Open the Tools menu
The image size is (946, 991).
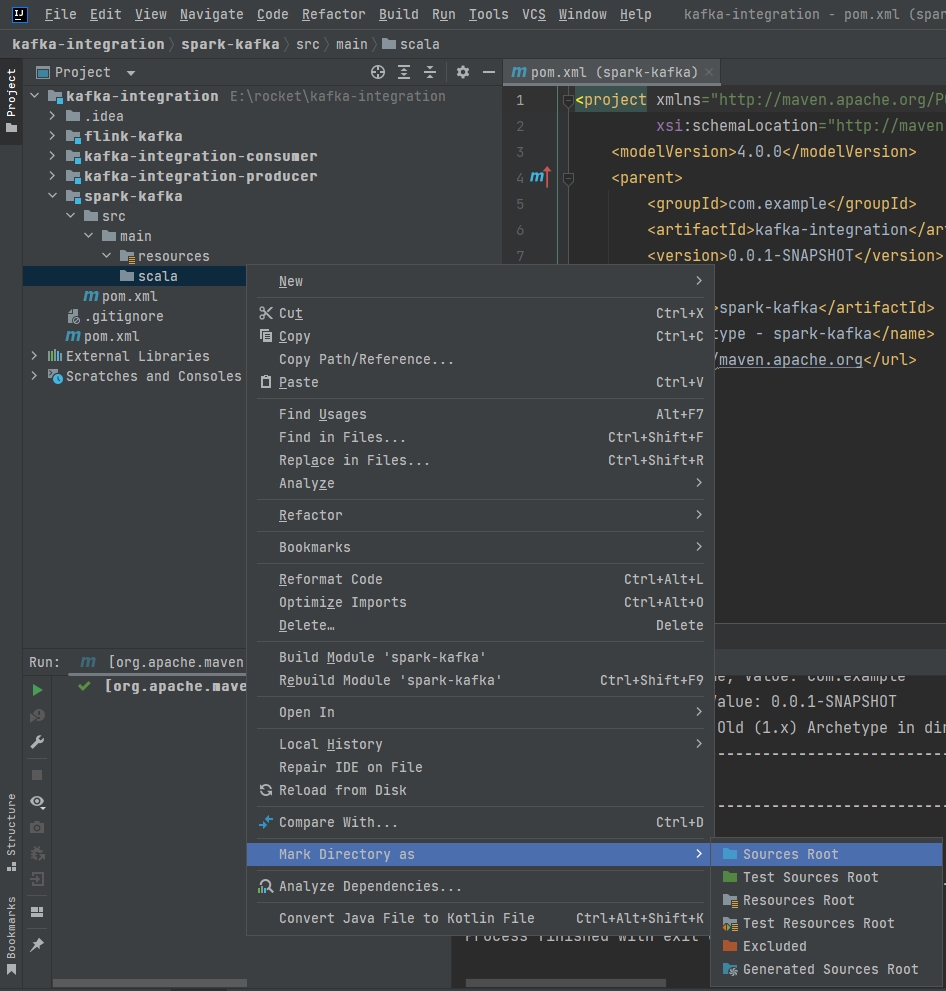point(488,14)
